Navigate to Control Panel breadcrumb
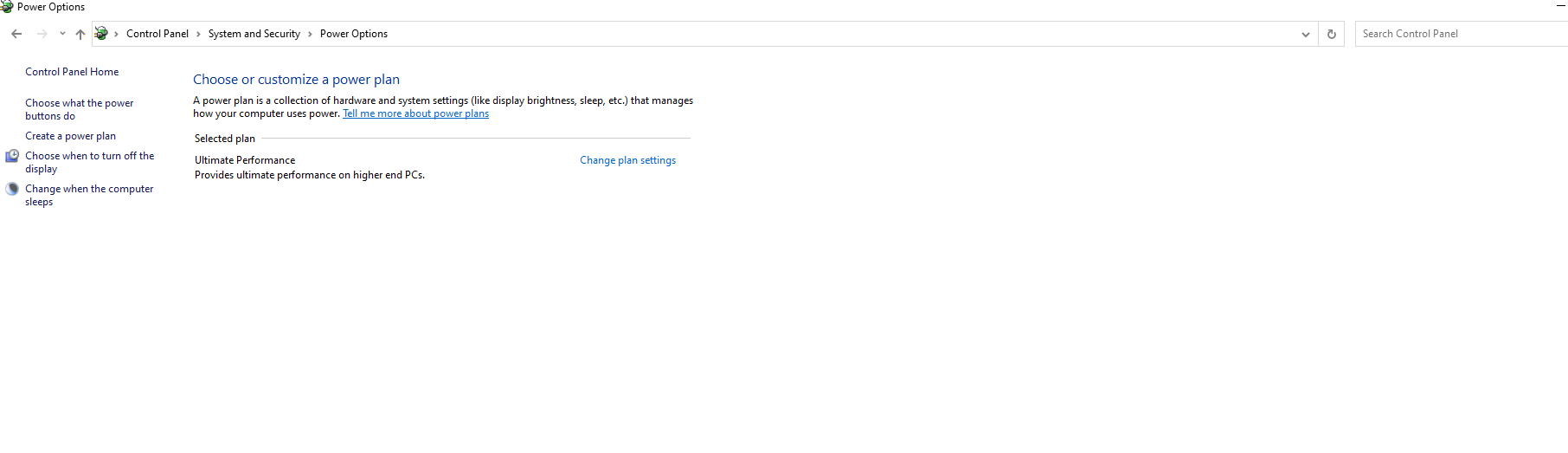Viewport: 1568px width, 453px height. pos(157,34)
